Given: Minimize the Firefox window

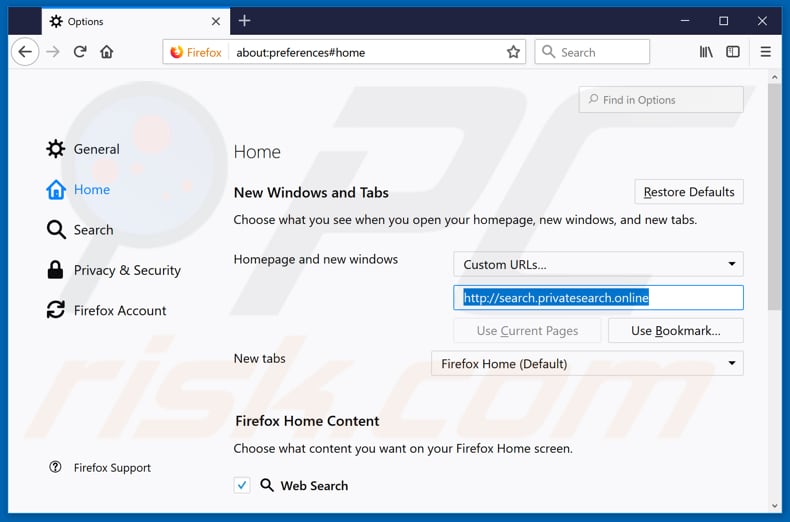Looking at the screenshot, I should [685, 21].
